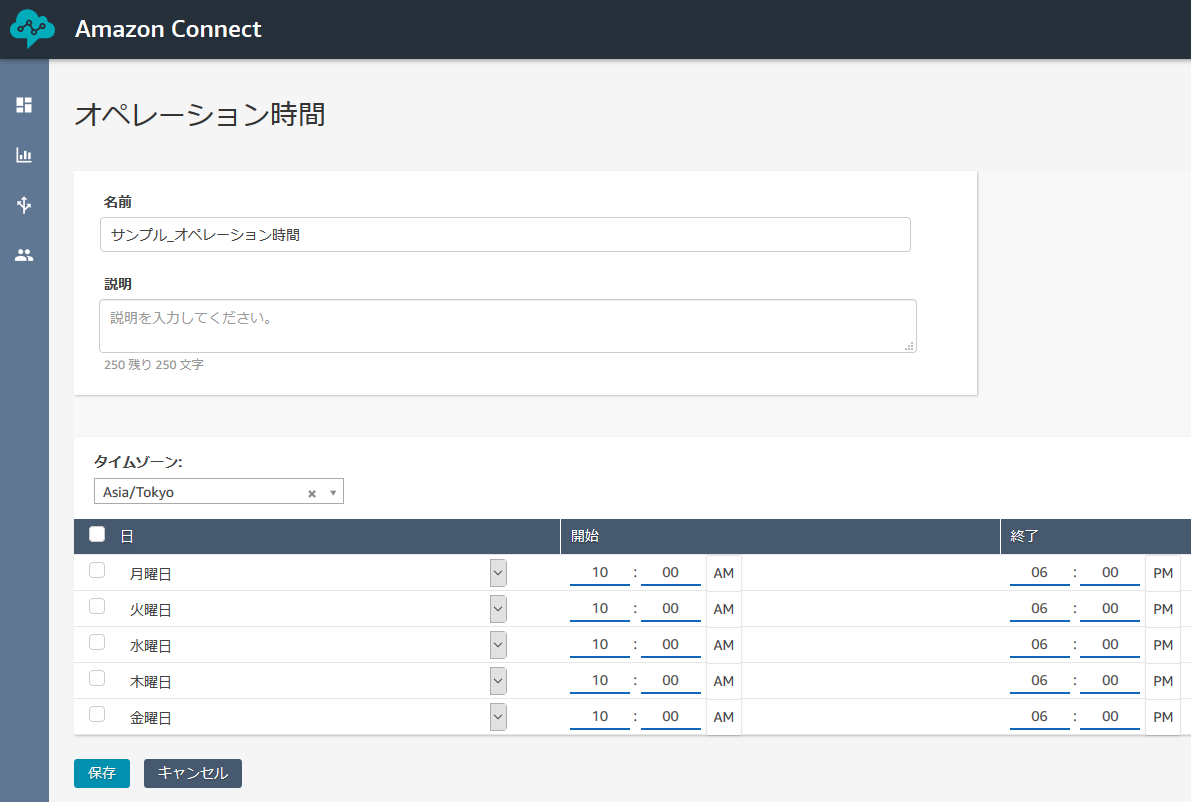Expand the 木曜日 day dropdown

(x=498, y=681)
